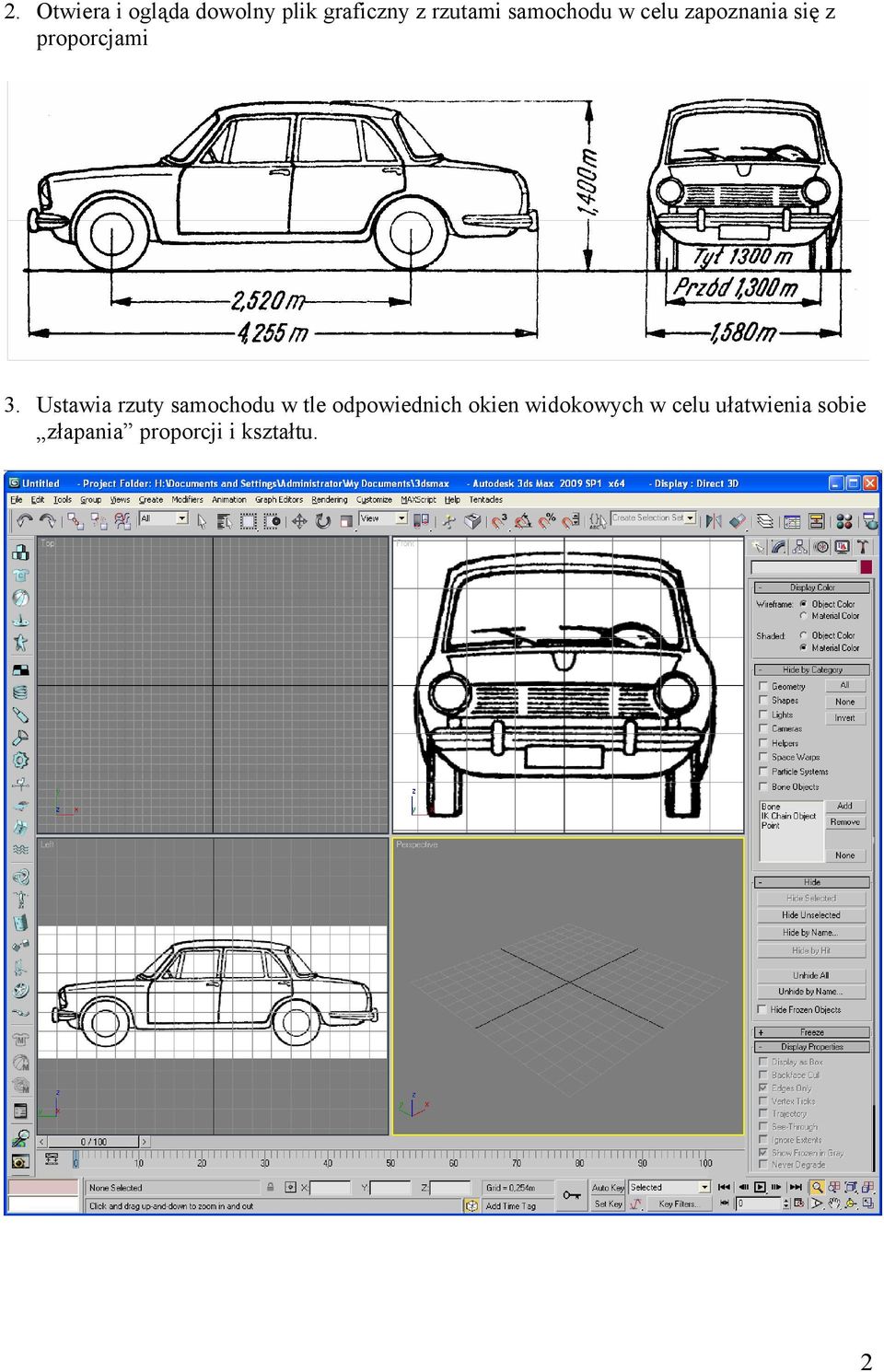Viewport: 884px width, 1372px height.
Task: Click the Pan hand viewport control
Action: pos(834,1203)
